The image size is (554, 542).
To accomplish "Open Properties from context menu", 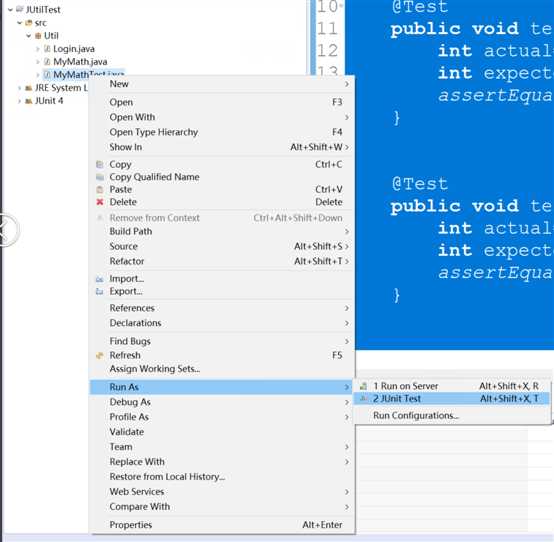I will [222, 525].
